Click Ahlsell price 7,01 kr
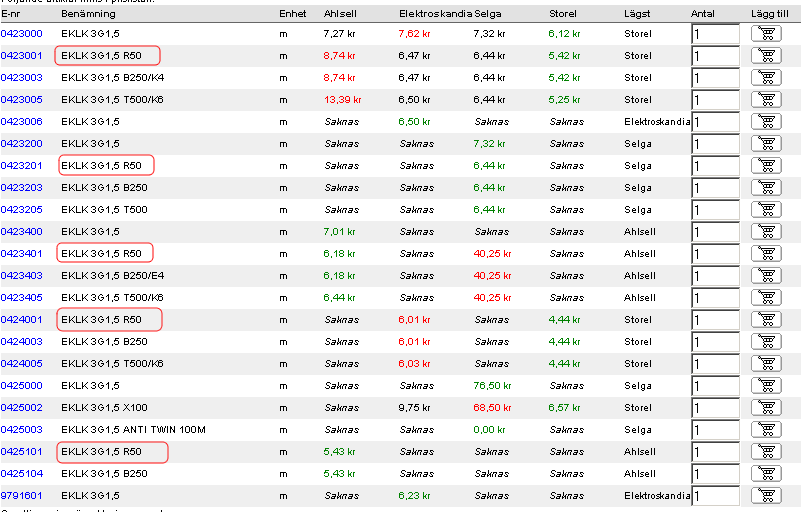This screenshot has width=807, height=512. tap(339, 232)
